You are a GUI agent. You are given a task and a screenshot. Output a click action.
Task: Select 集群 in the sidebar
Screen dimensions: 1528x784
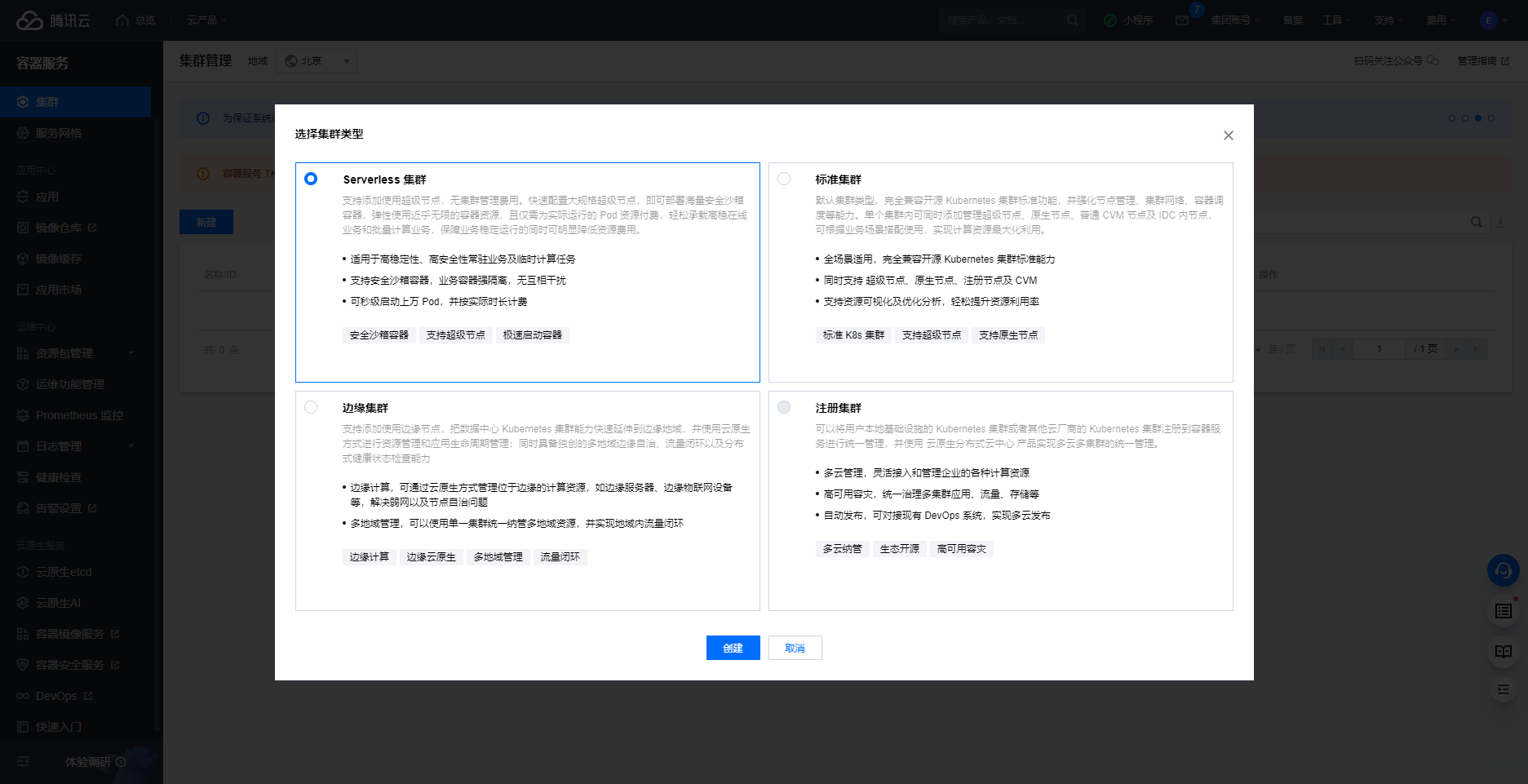(75, 102)
